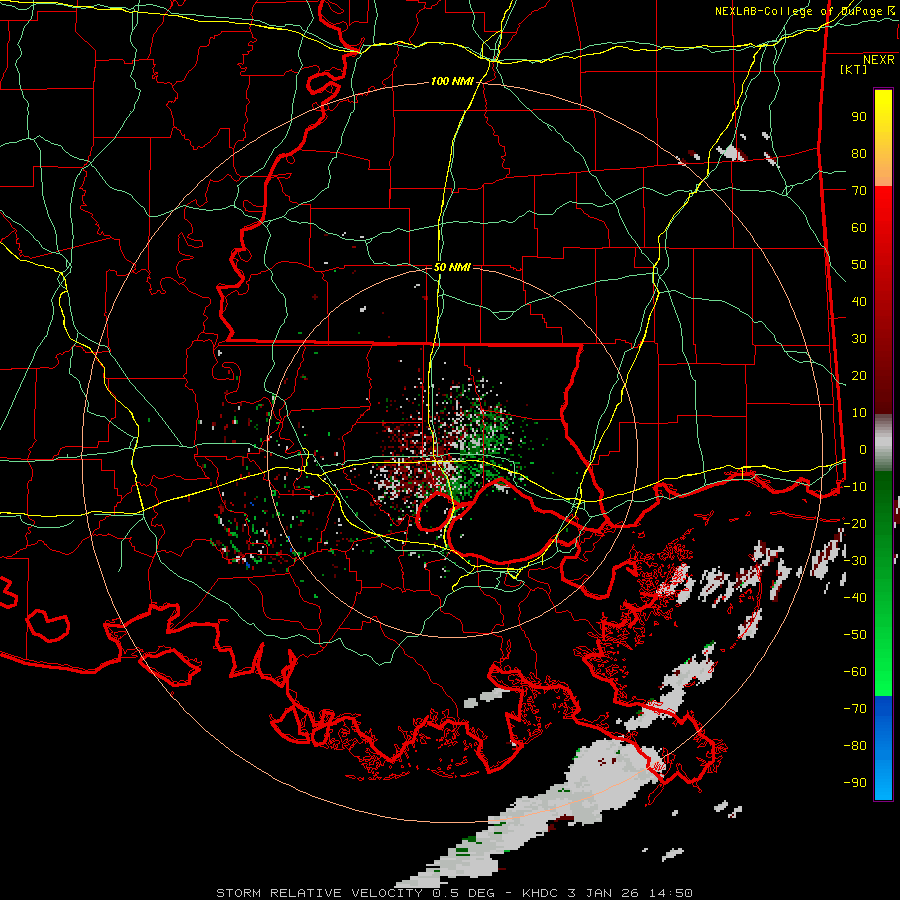Click the 20 value on the velocity scale

click(x=859, y=376)
